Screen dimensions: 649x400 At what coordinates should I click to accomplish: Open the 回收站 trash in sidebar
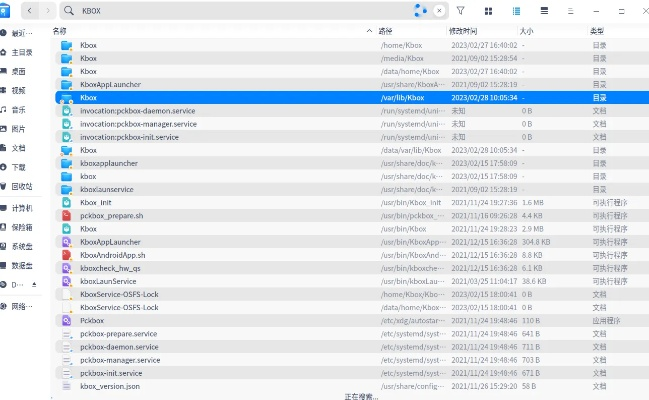coord(22,186)
